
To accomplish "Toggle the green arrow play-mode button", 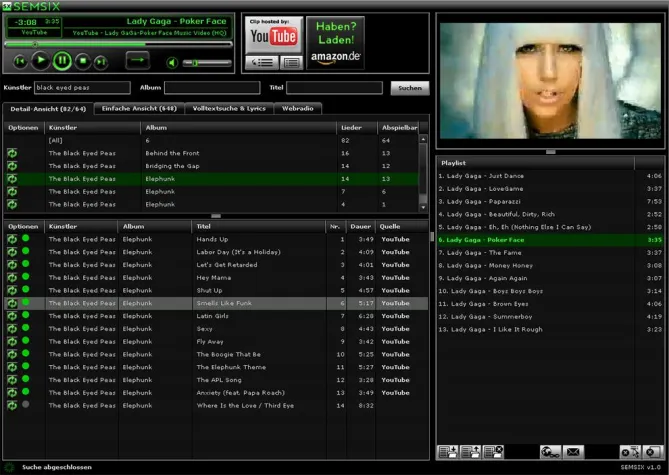I will coord(137,61).
